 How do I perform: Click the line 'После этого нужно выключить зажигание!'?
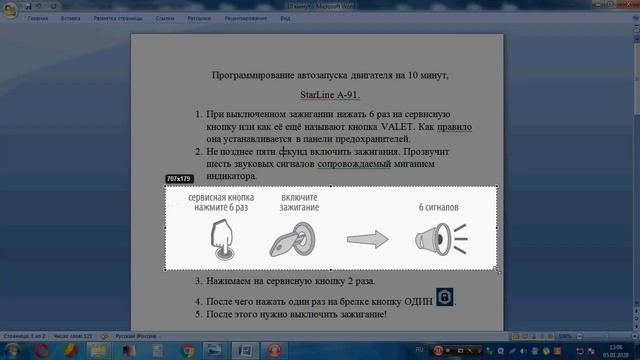296,314
